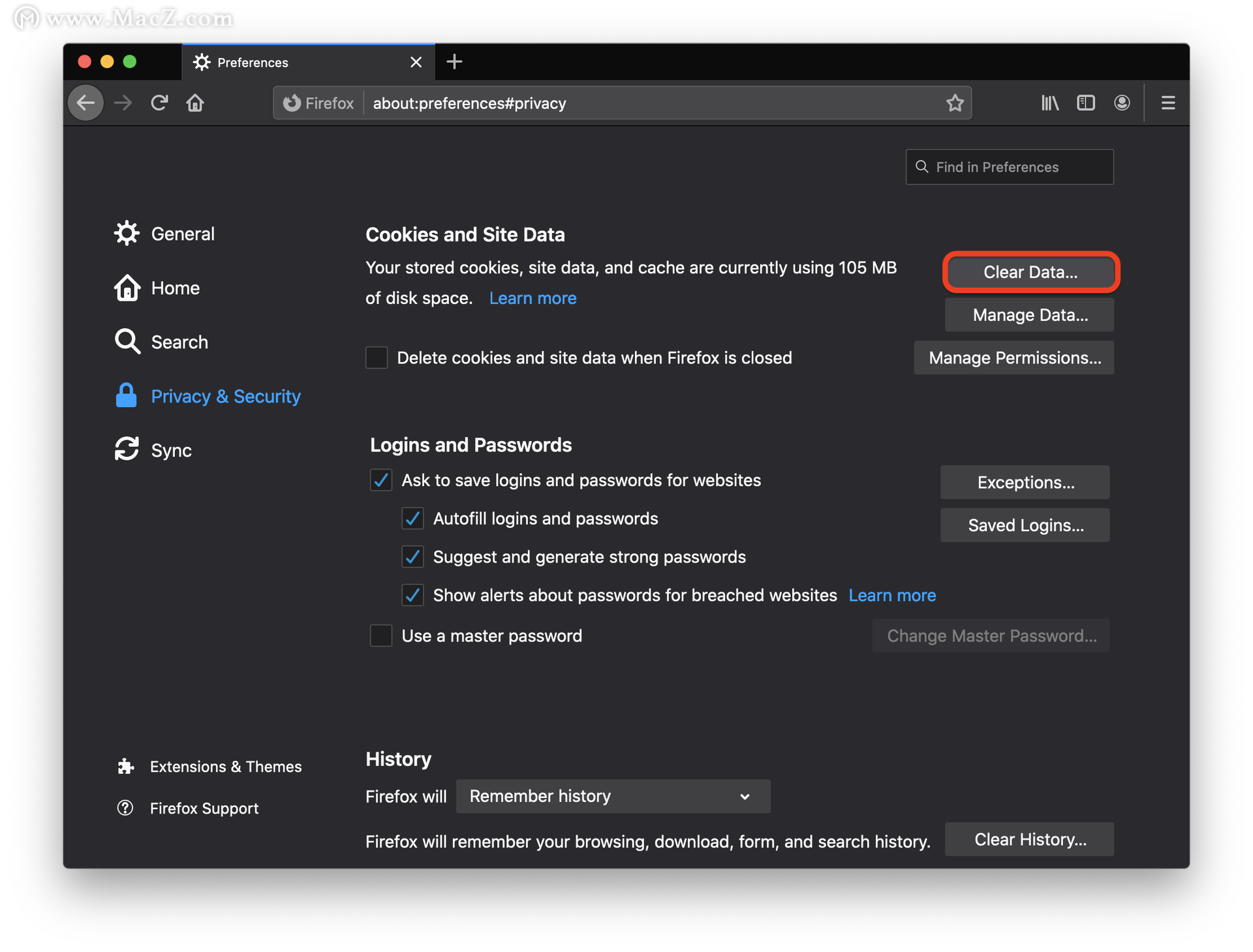Click the Manage Data... button
Screen dimensions: 1253x952
[1030, 315]
